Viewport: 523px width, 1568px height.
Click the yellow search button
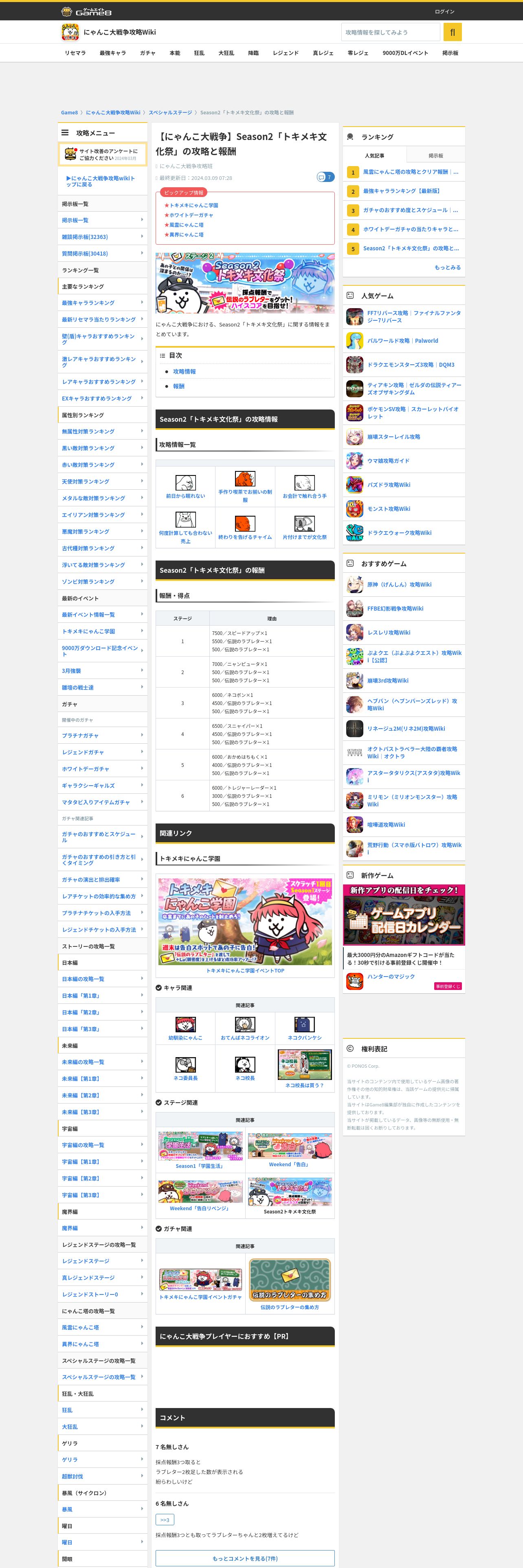453,32
